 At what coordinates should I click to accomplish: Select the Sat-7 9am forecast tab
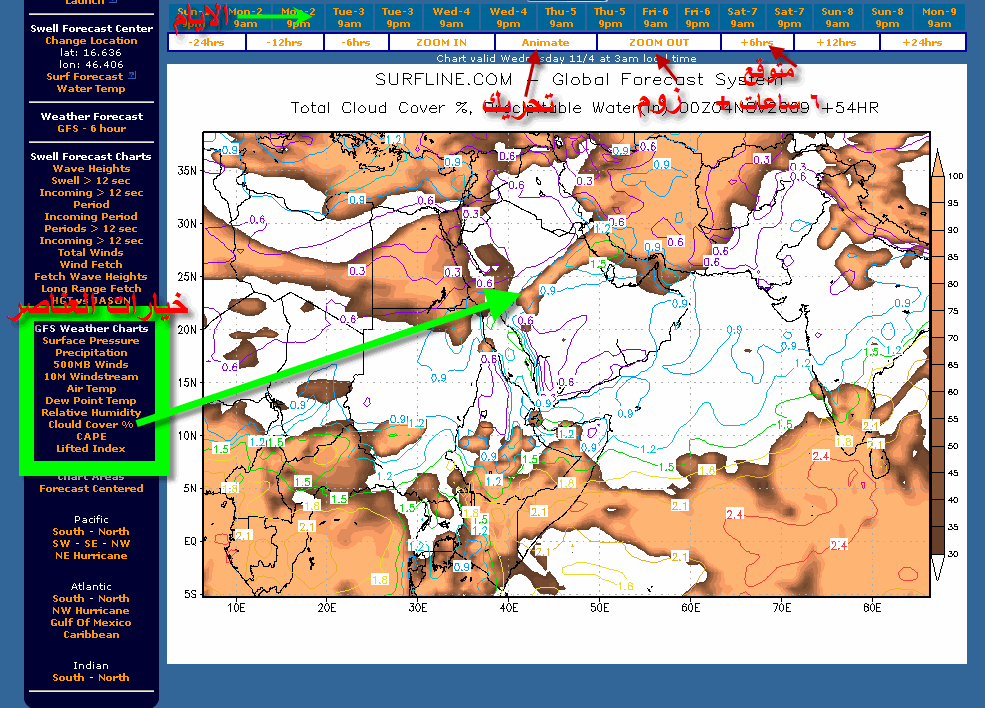742,18
